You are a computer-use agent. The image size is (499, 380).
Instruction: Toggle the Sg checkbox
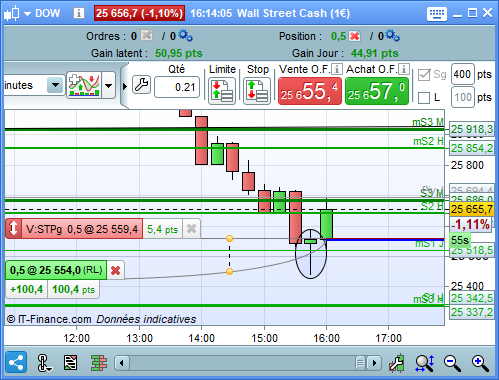click(424, 75)
